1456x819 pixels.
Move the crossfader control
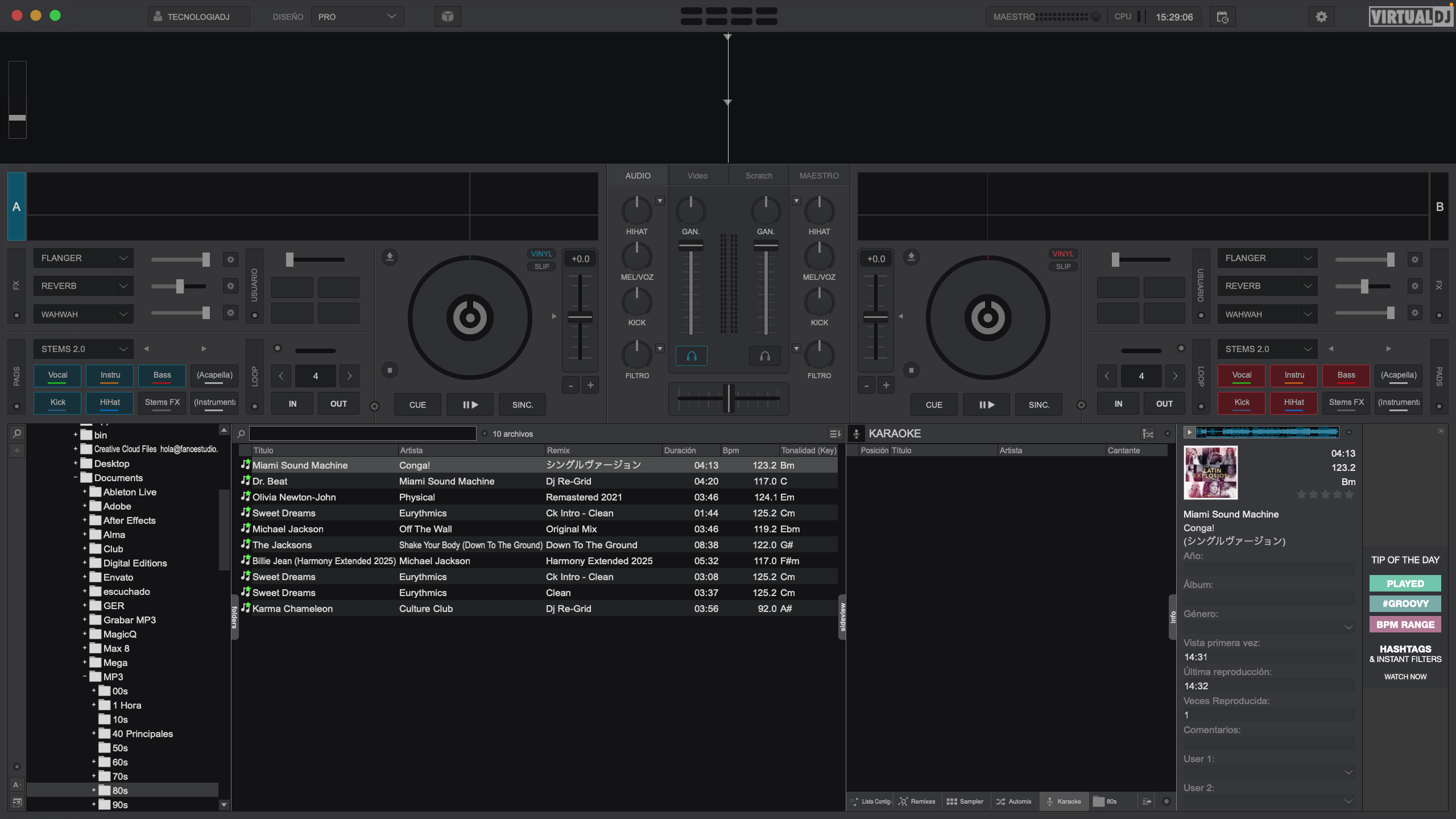coord(728,399)
